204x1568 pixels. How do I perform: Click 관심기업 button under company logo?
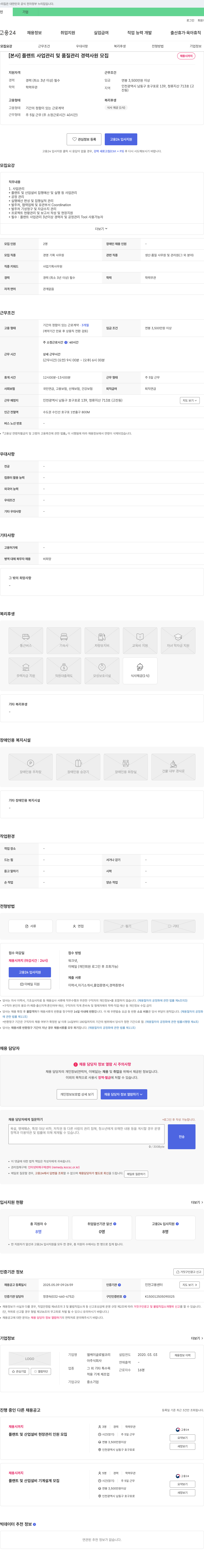click(x=19, y=1371)
